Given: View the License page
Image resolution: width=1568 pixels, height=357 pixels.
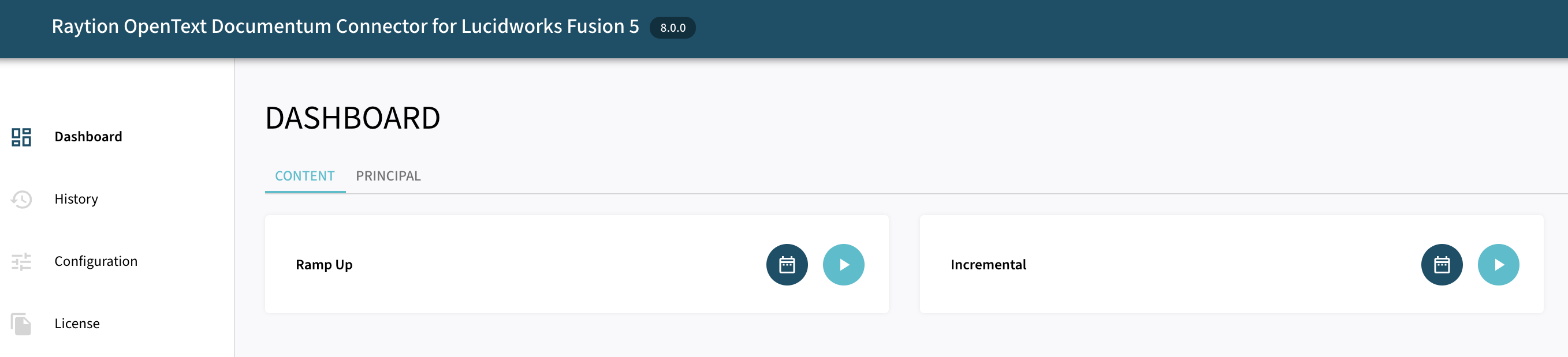Looking at the screenshot, I should pyautogui.click(x=77, y=324).
